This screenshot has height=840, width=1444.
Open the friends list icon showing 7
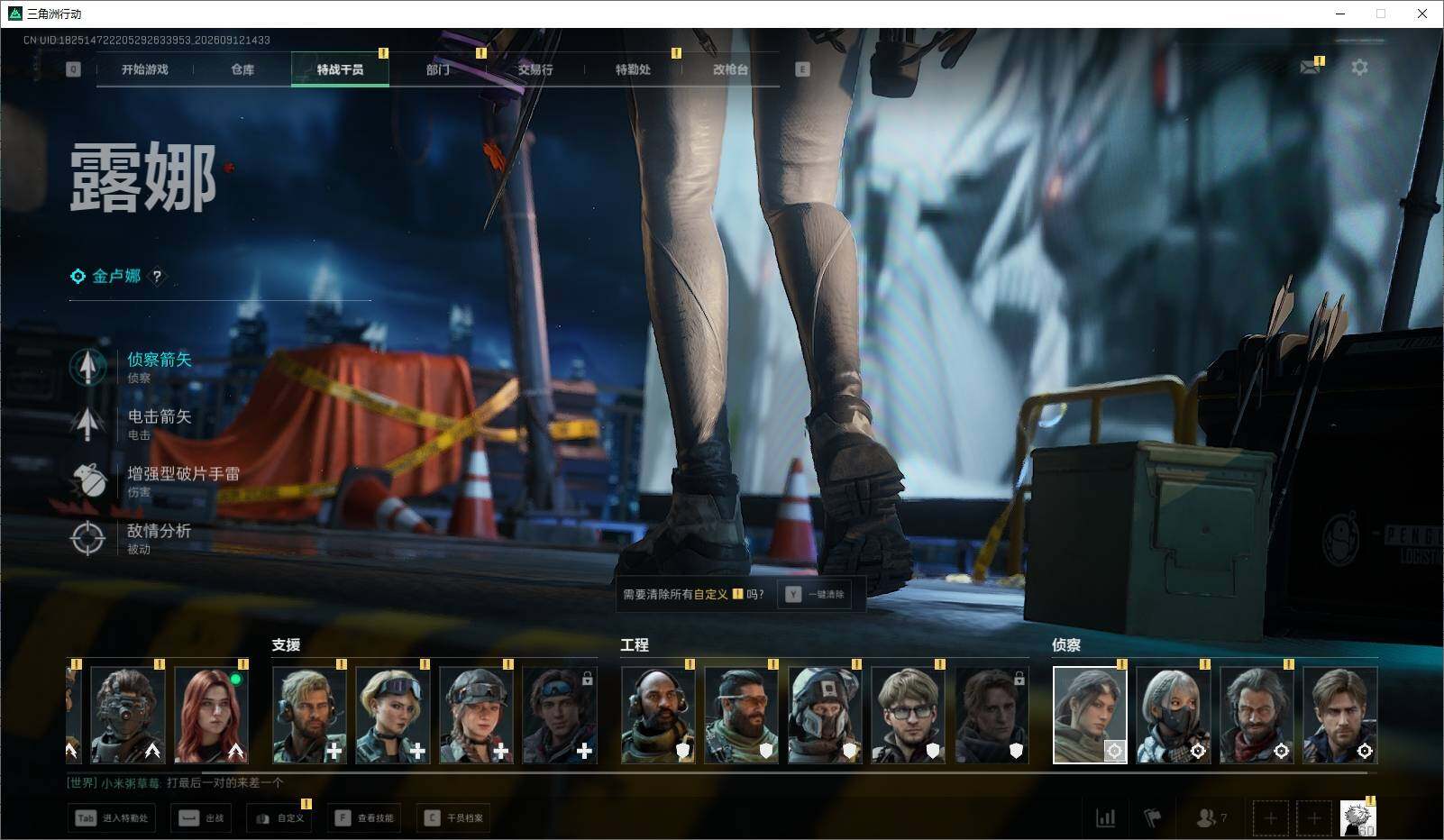coord(1211,818)
